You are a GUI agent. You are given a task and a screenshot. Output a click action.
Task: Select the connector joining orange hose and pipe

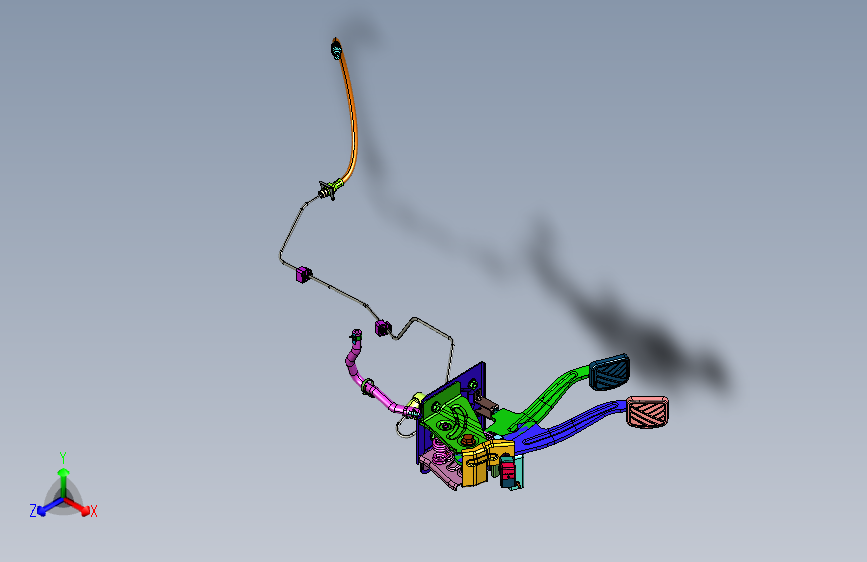pyautogui.click(x=330, y=189)
